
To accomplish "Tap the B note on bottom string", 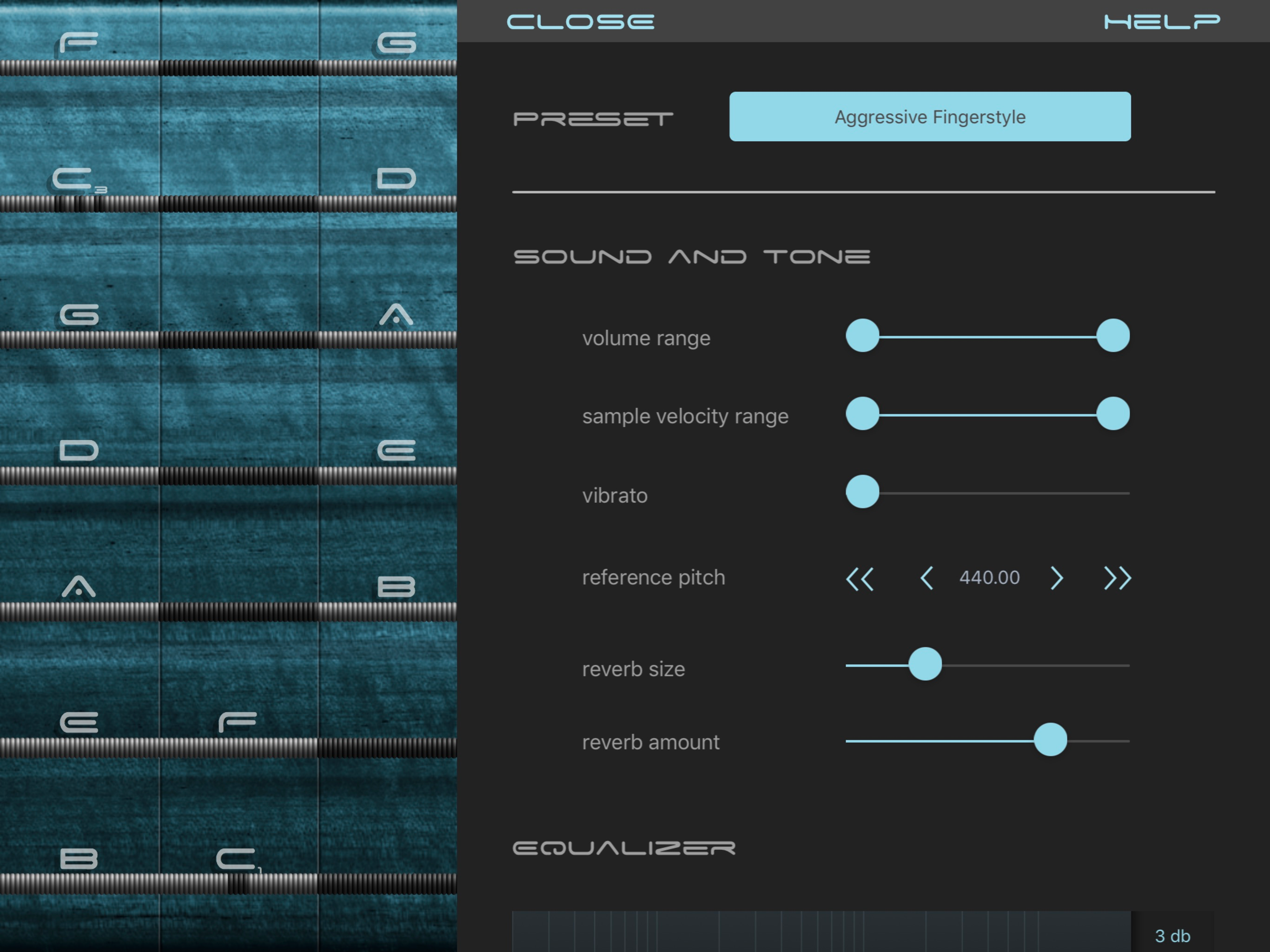I will [79, 859].
